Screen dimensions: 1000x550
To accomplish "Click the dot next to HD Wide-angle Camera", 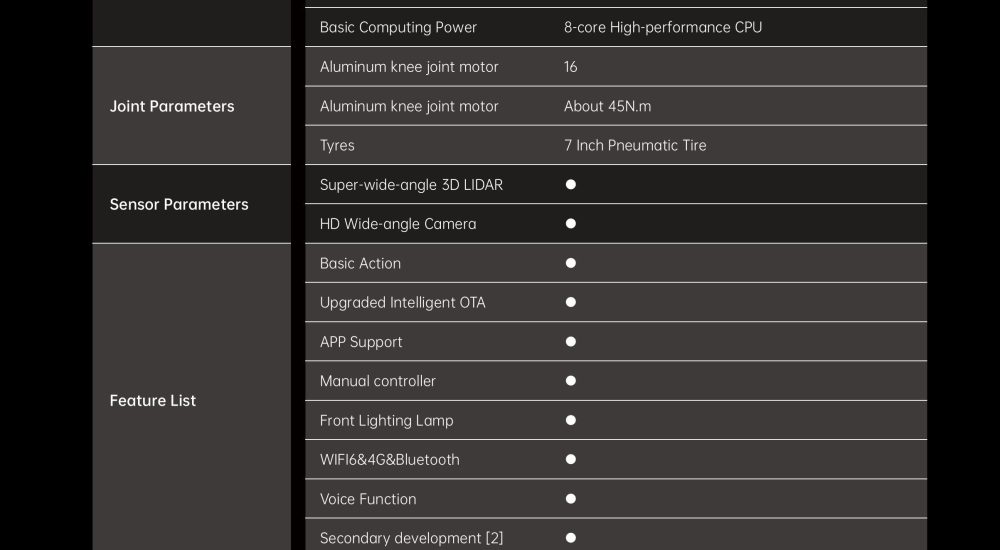I will click(x=571, y=223).
